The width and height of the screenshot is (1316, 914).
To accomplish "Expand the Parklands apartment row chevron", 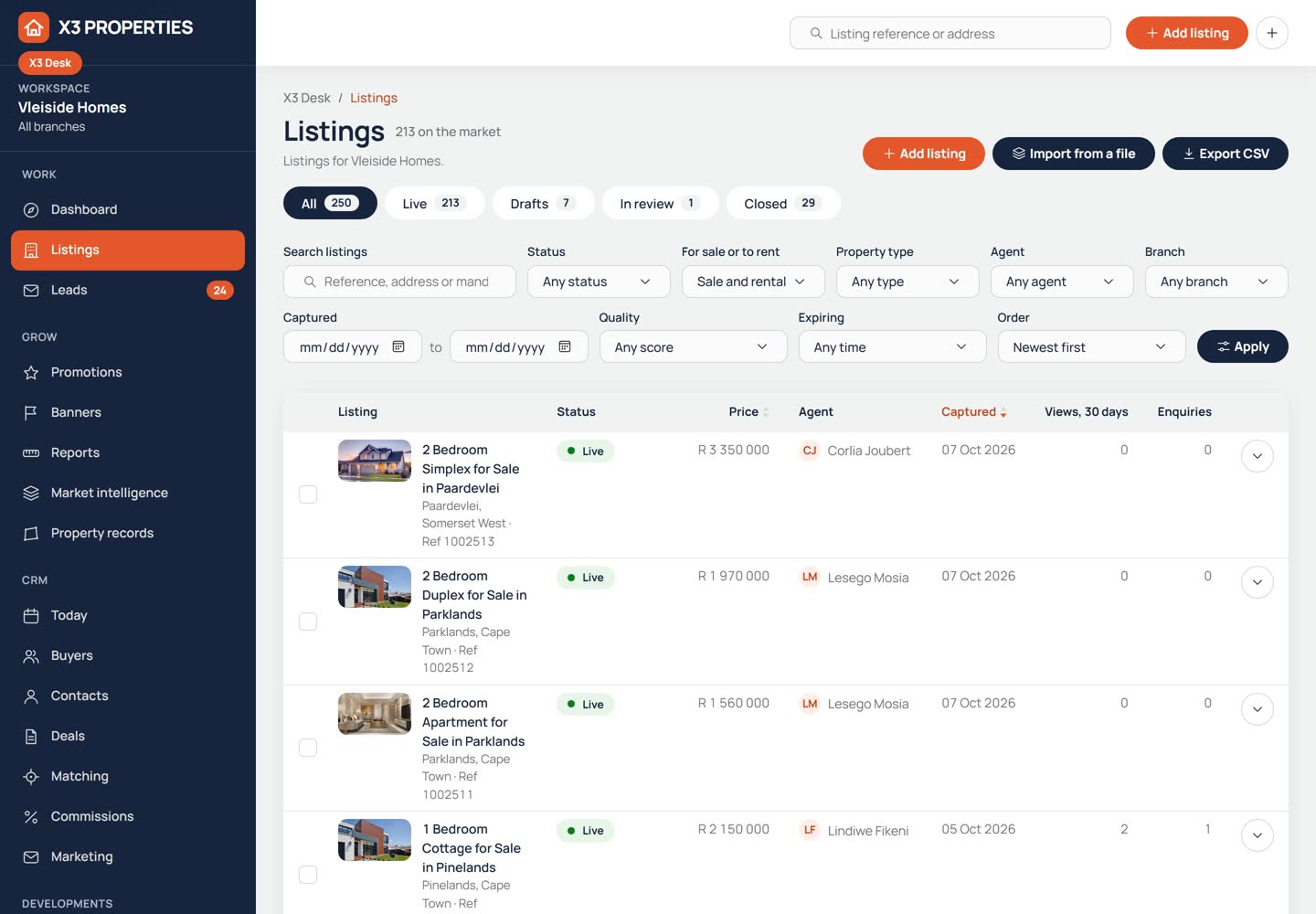I will [x=1258, y=709].
